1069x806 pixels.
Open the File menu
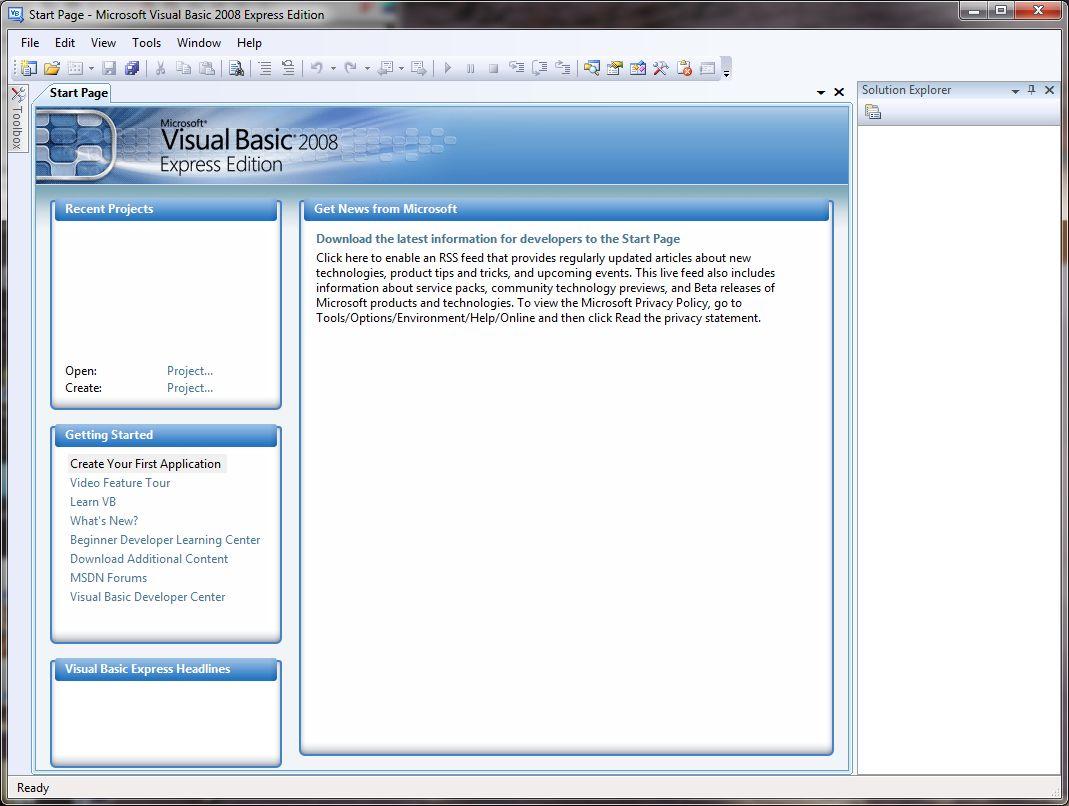click(30, 42)
